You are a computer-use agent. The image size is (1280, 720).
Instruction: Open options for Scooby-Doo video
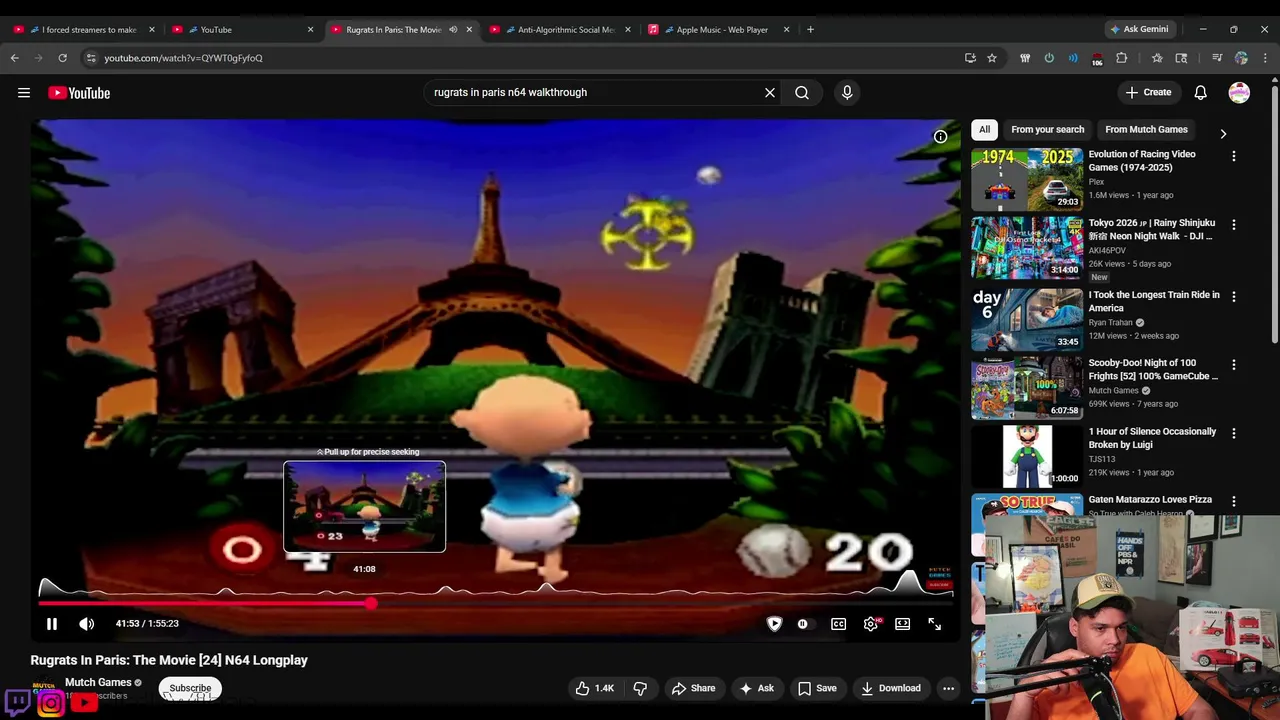pos(1233,364)
